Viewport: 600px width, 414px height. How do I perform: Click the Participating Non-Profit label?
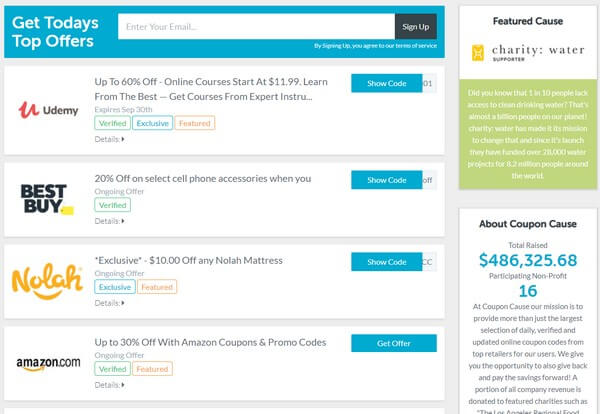point(528,276)
